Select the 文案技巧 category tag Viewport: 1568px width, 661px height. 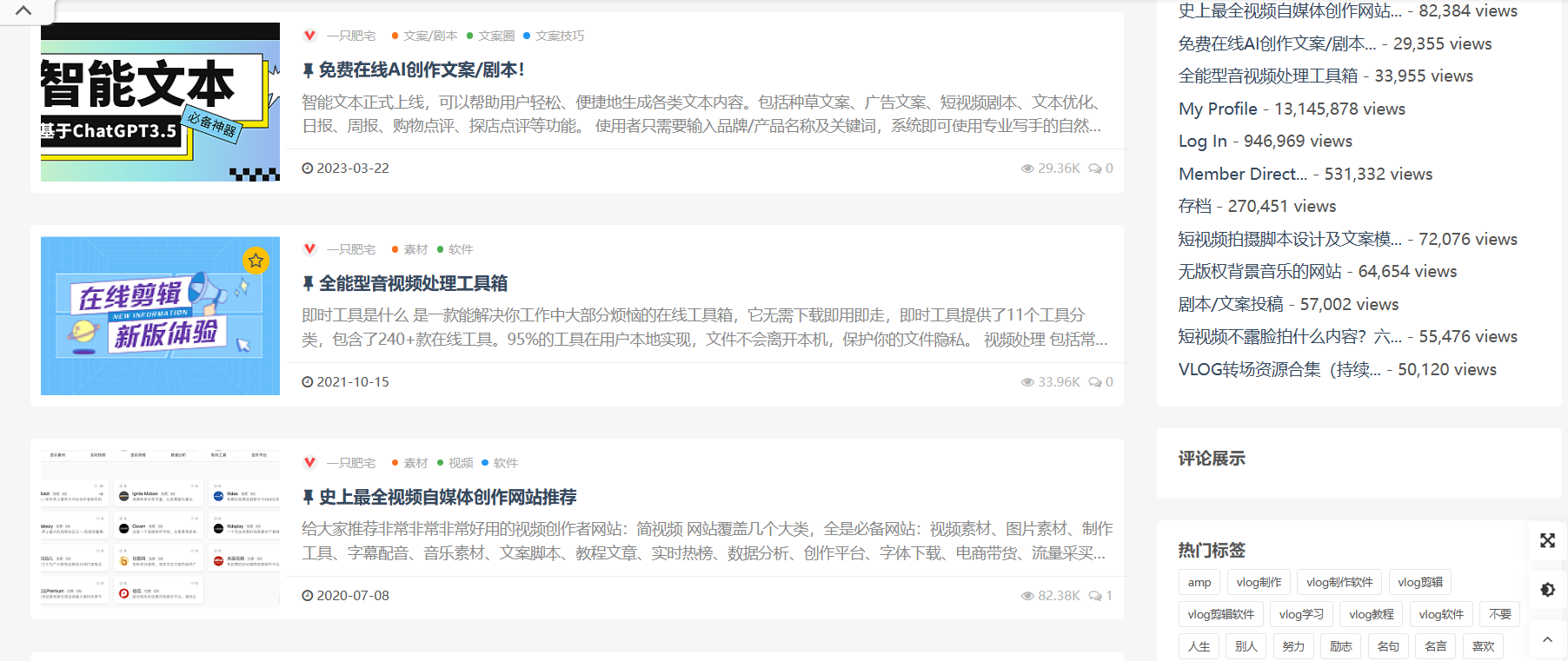pos(559,36)
